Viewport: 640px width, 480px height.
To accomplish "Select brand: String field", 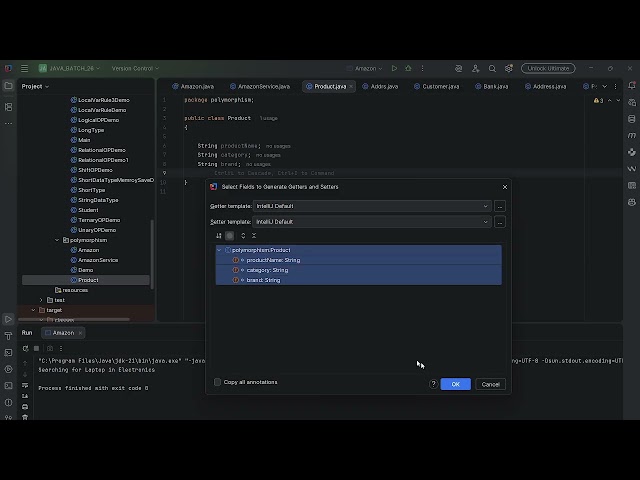I will point(358,280).
